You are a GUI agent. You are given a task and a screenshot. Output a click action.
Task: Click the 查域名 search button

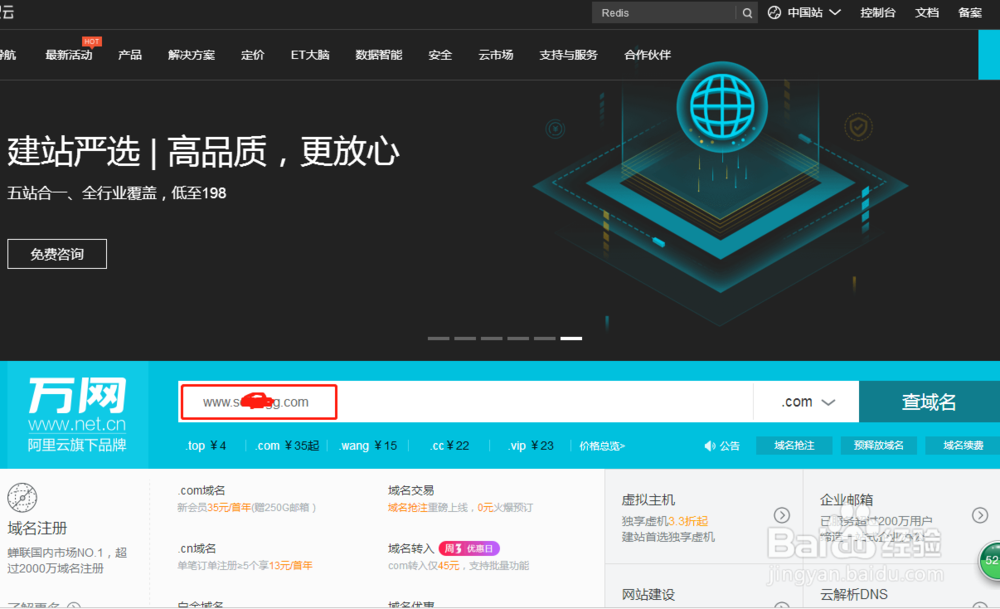928,401
